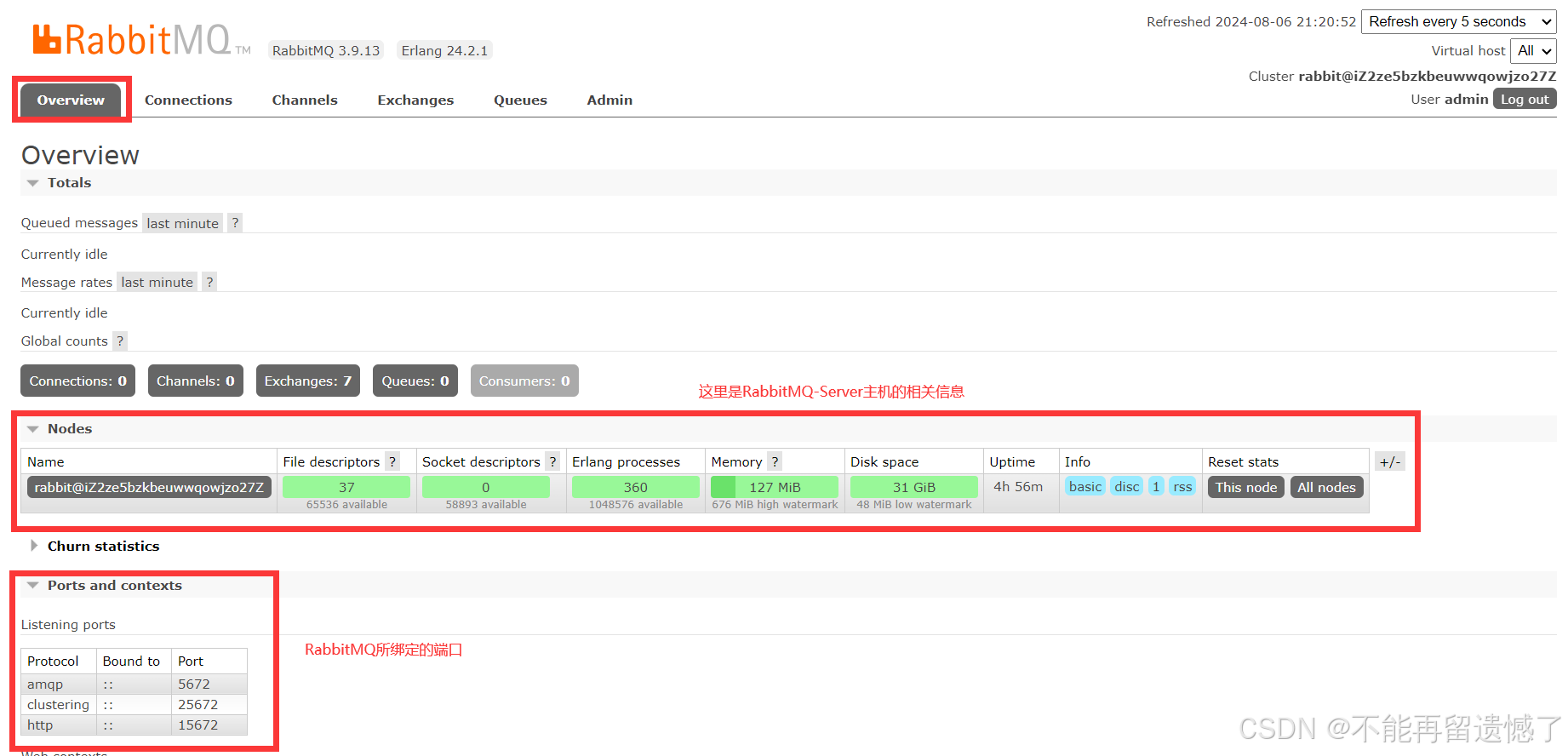Click the rss info tag

(1182, 486)
